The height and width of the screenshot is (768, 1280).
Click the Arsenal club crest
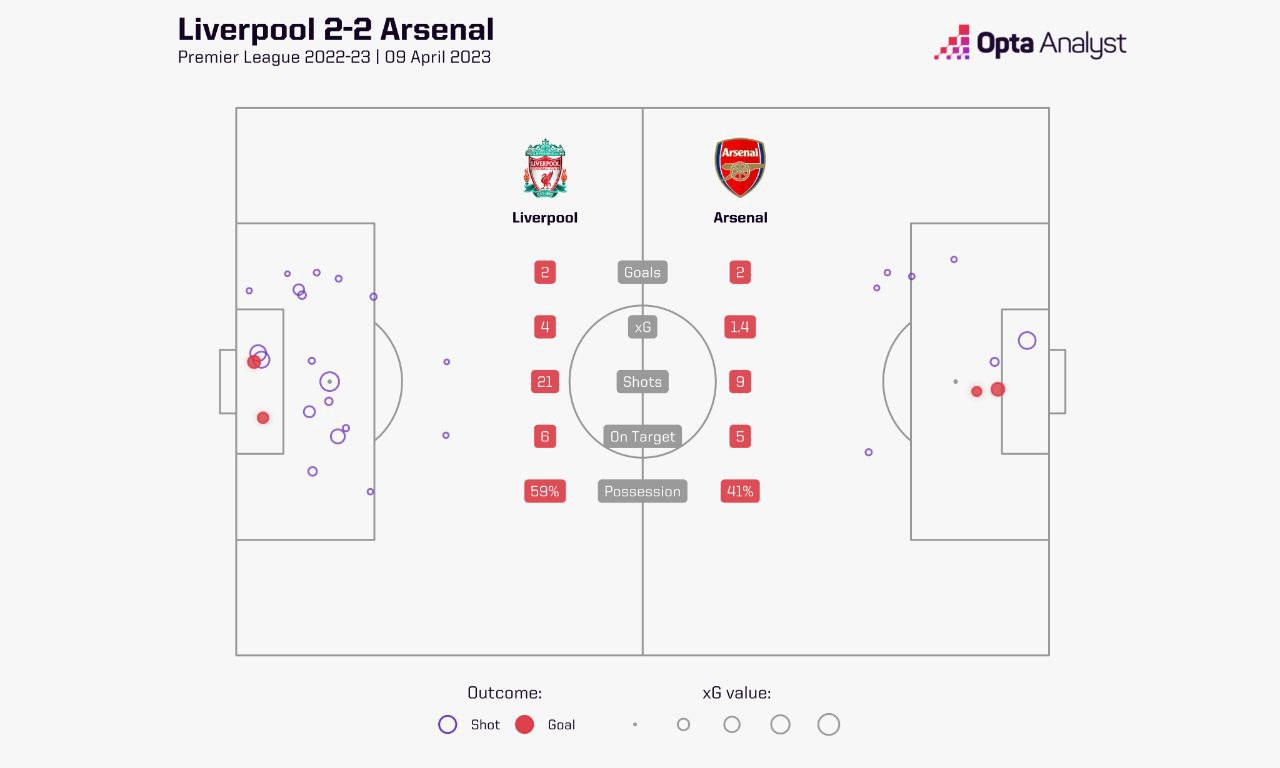740,168
